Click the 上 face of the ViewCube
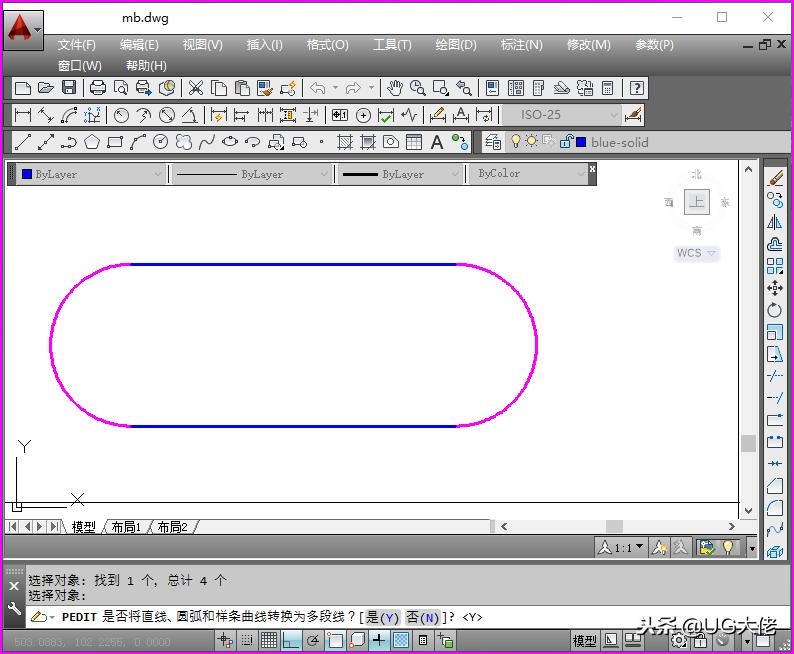Screen dimensions: 794x654 click(x=697, y=202)
